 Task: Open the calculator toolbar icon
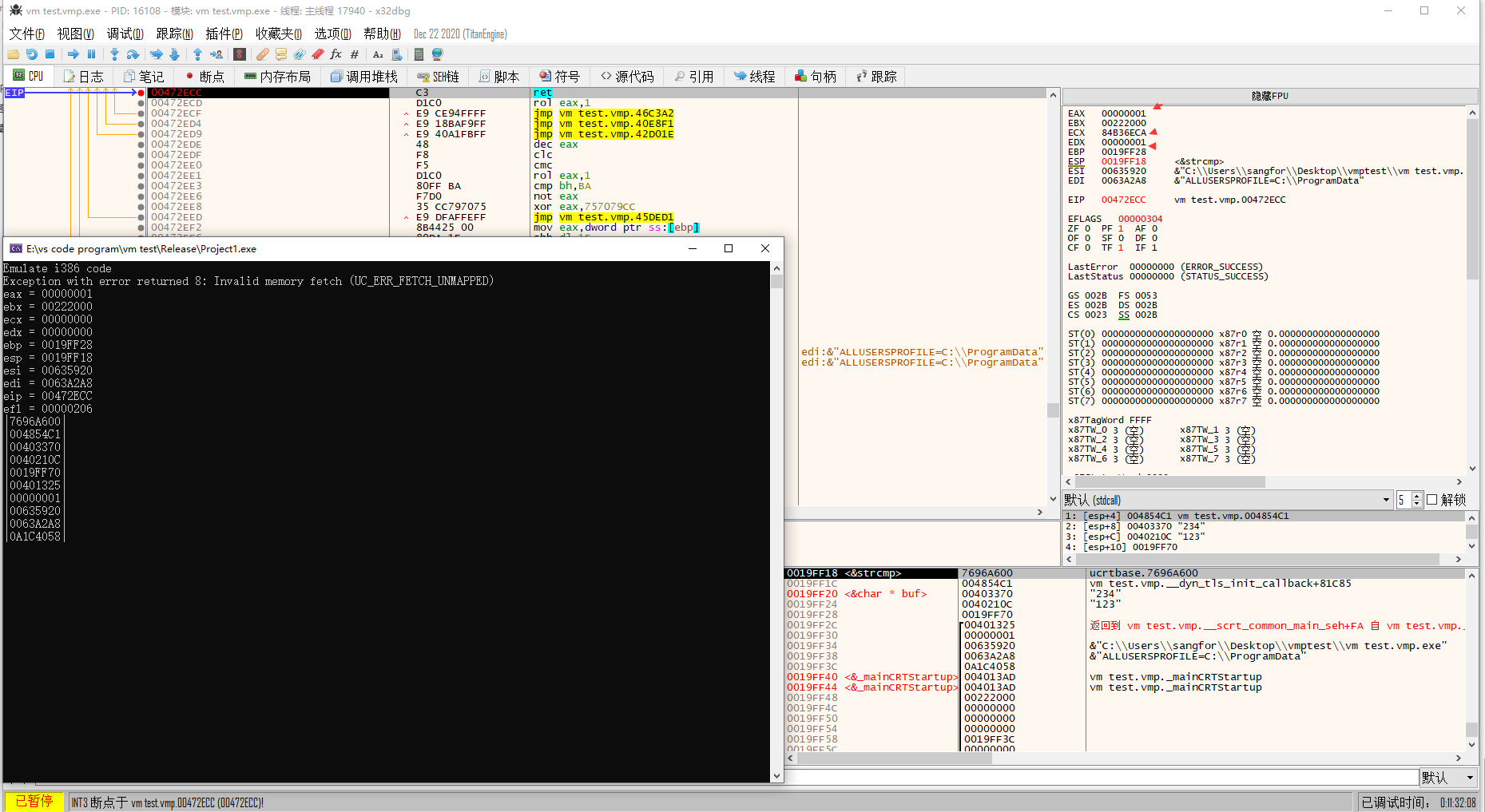coord(419,54)
